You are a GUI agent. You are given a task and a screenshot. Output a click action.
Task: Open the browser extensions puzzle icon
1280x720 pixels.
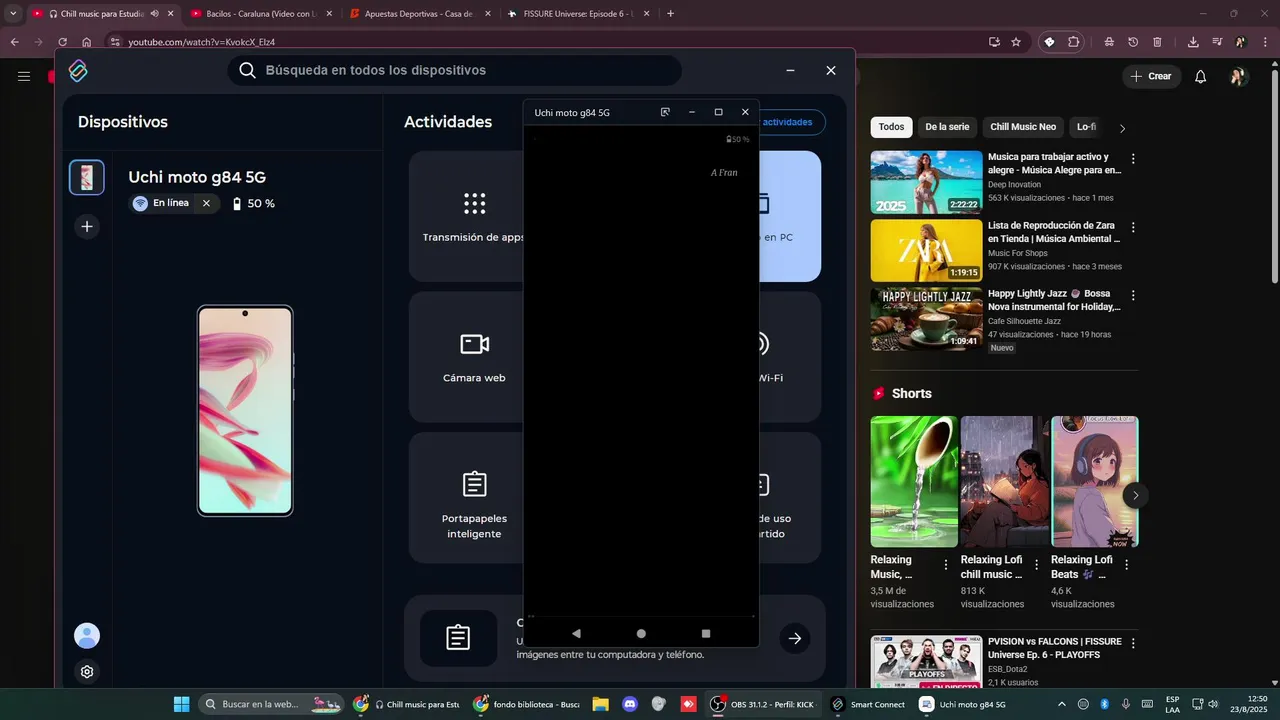[1074, 42]
